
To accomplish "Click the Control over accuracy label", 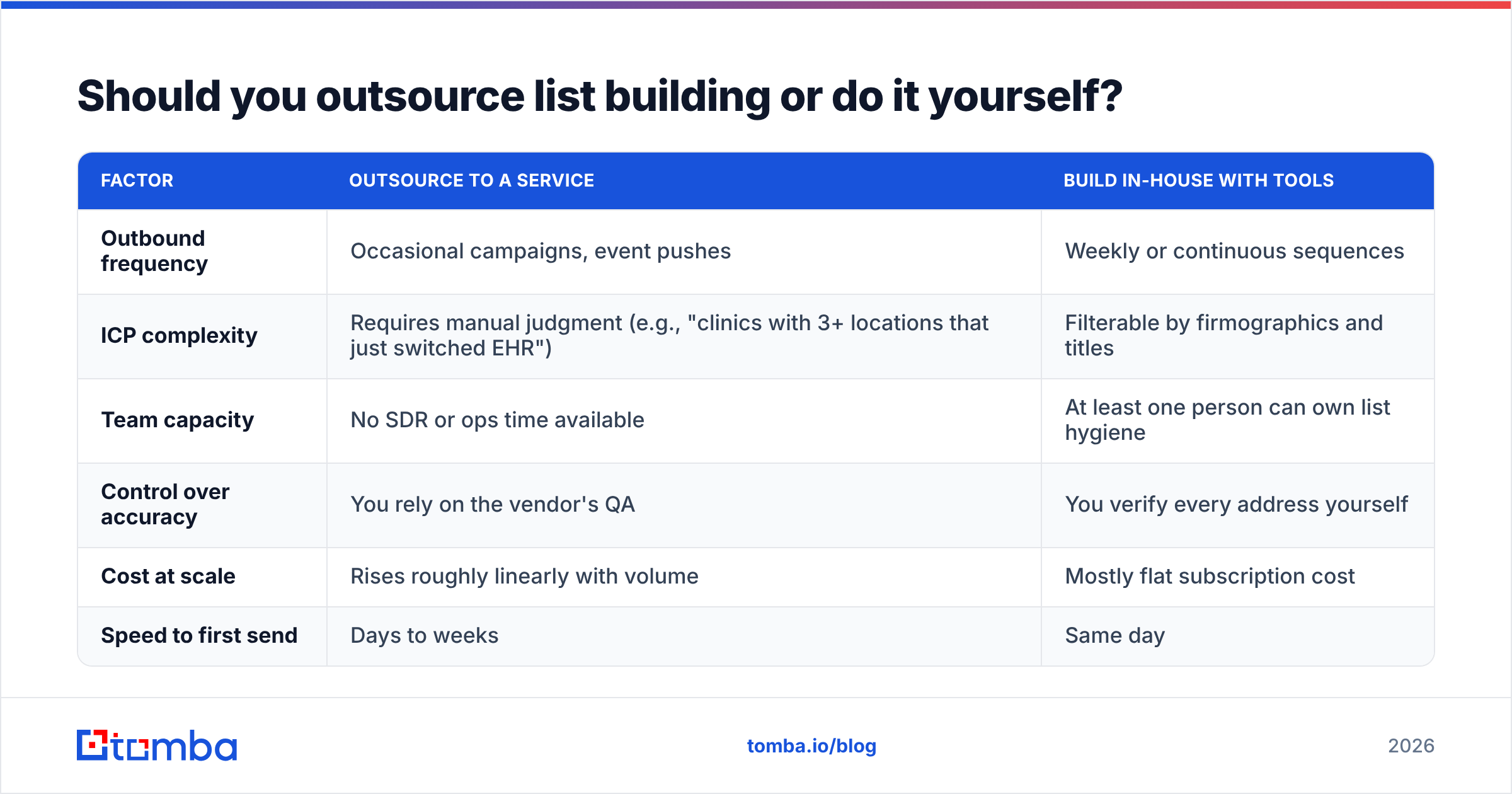I will (x=165, y=504).
